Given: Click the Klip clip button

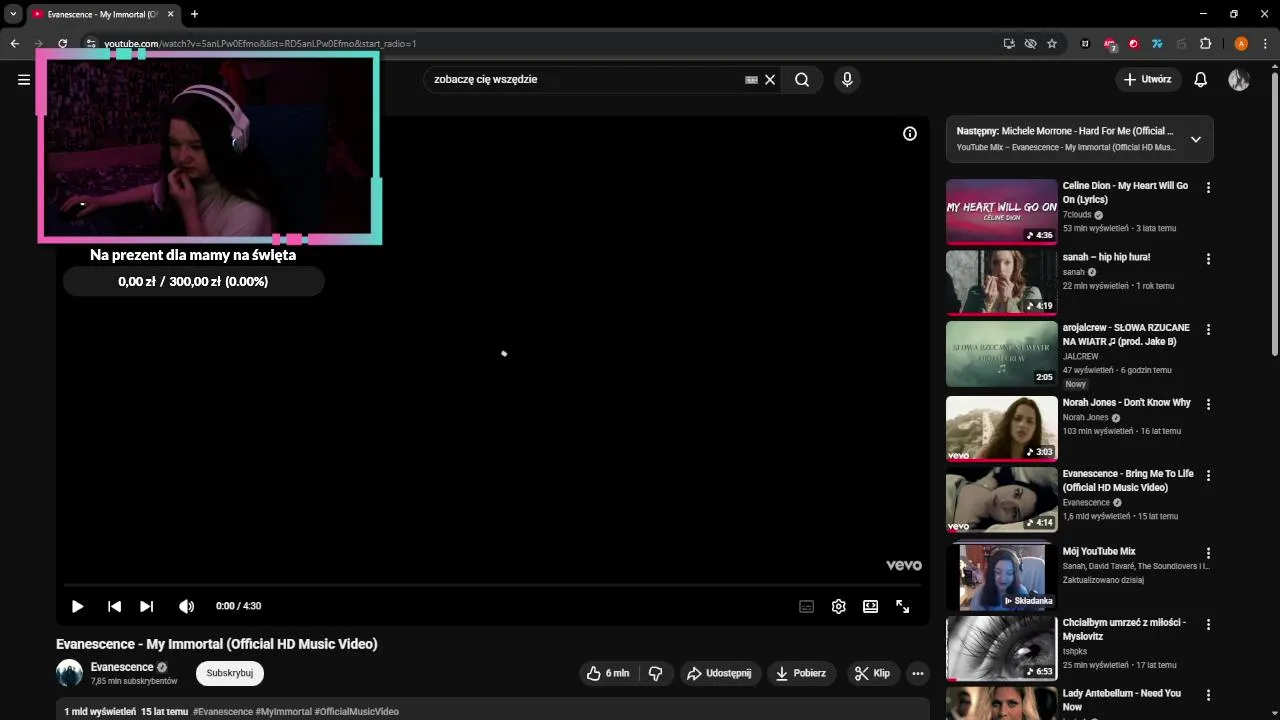Looking at the screenshot, I should 872,673.
